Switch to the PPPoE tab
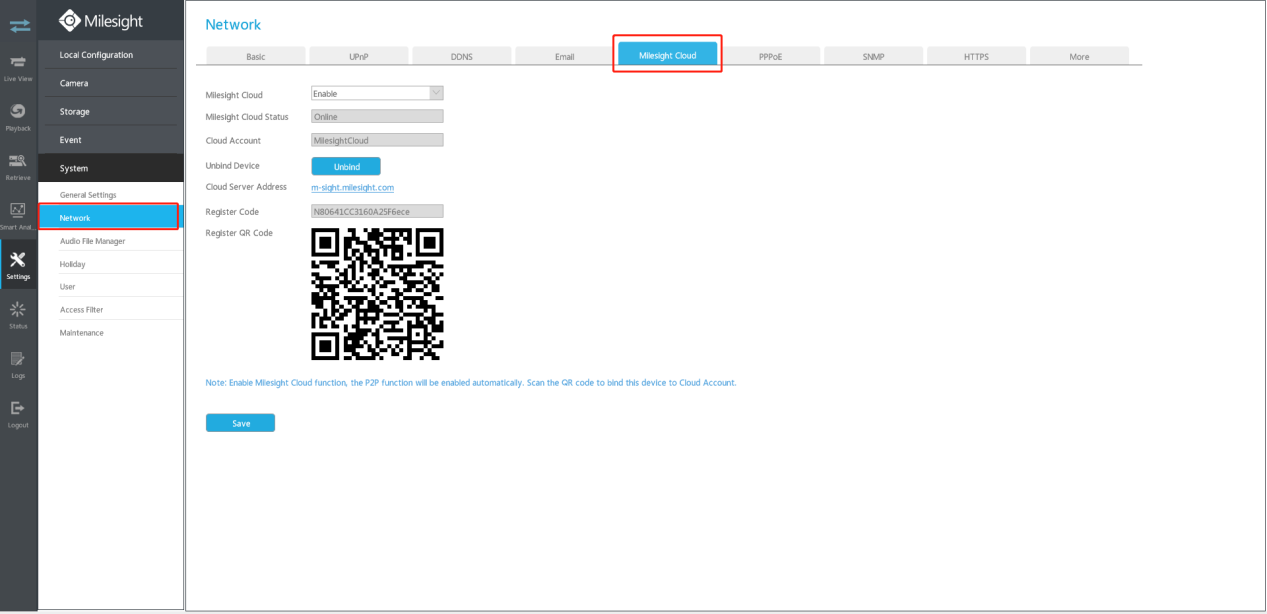Screen dimensions: 1267x614 click(x=770, y=56)
